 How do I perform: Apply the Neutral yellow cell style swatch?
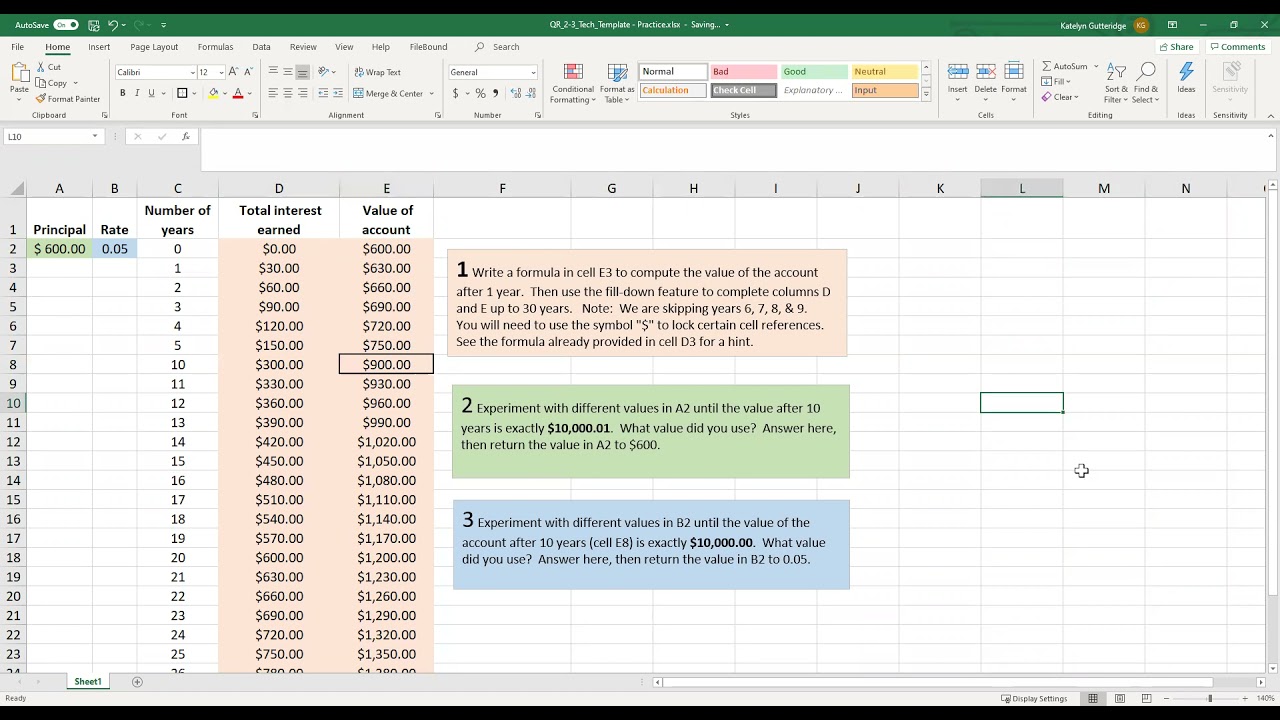[x=885, y=72]
